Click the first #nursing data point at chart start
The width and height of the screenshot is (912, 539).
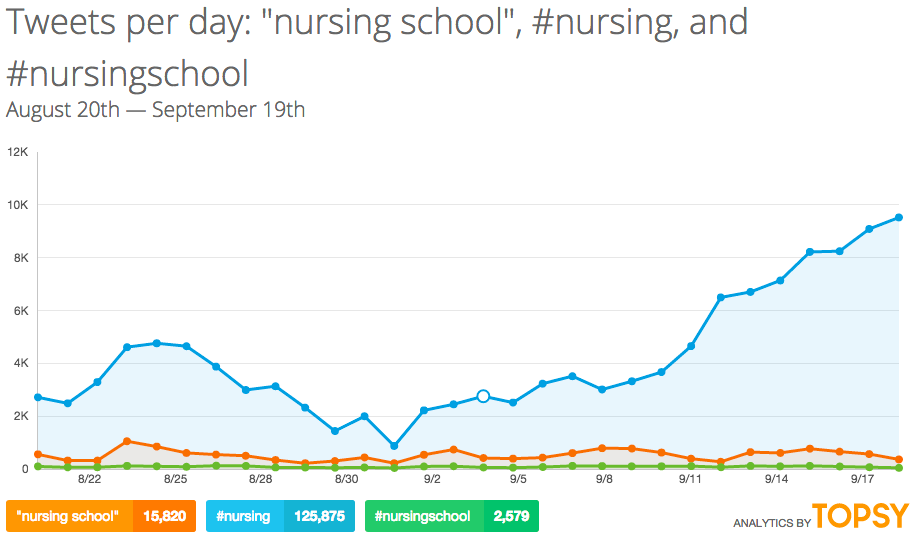38,397
